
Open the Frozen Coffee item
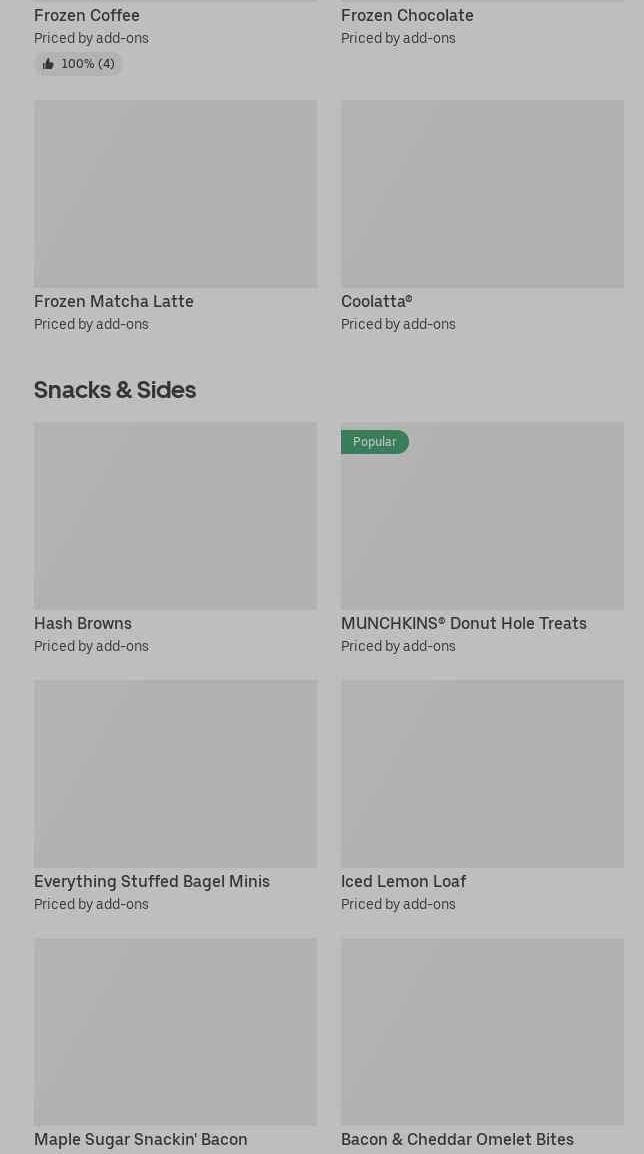[87, 15]
